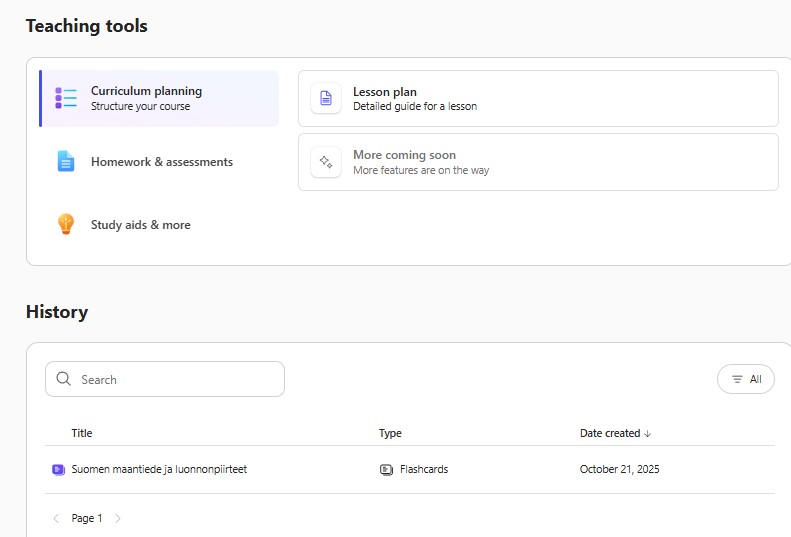Click the Lesson plan document icon
This screenshot has width=791, height=537.
coord(326,98)
